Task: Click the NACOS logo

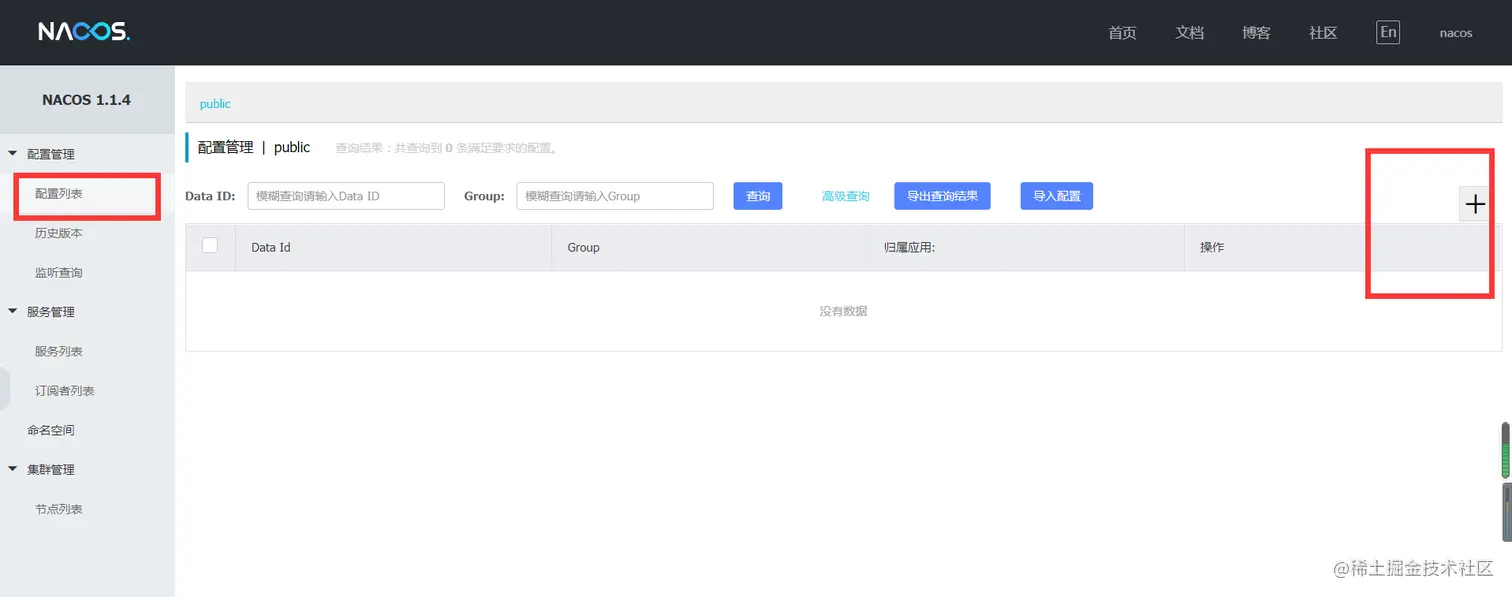Action: (x=84, y=32)
